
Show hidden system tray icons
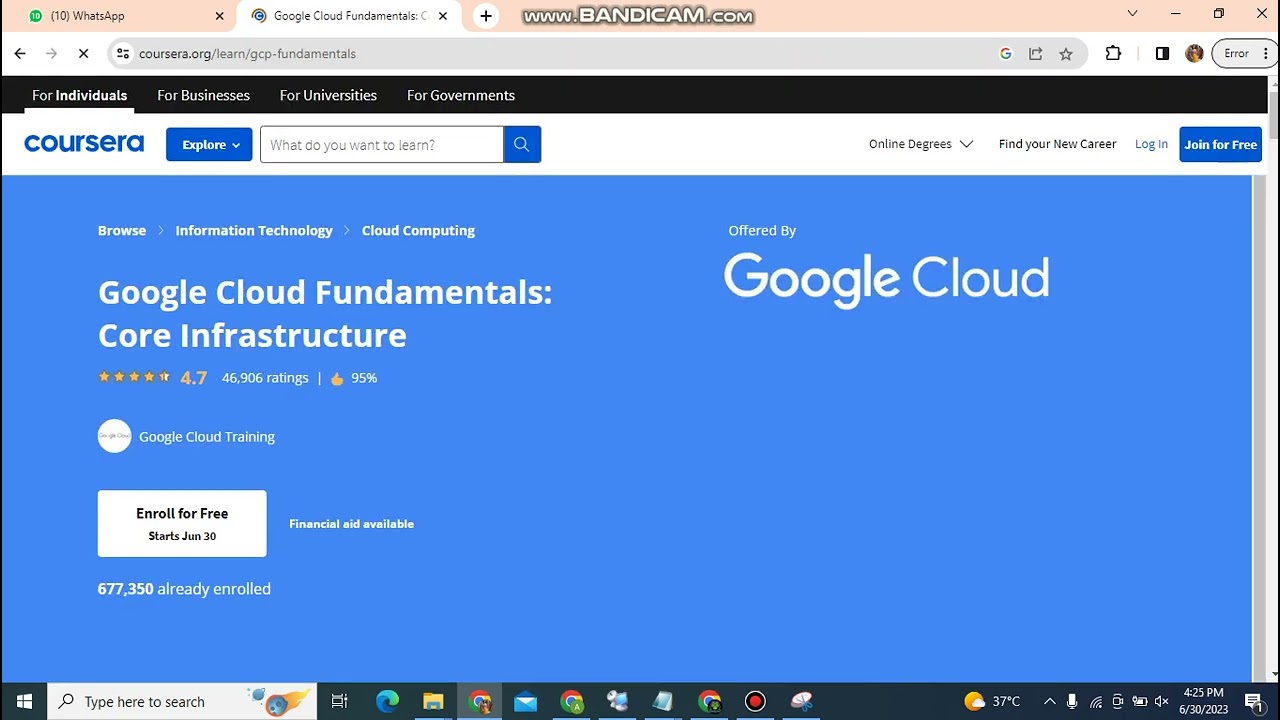(x=1049, y=701)
